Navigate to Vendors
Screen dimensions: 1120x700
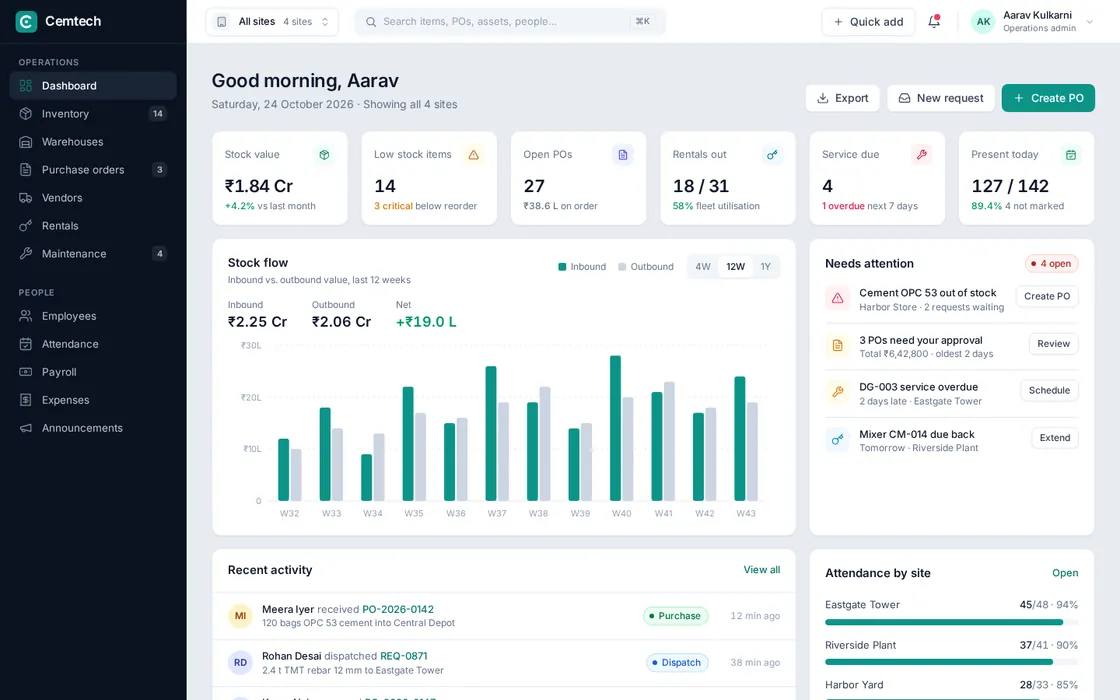[93, 197]
